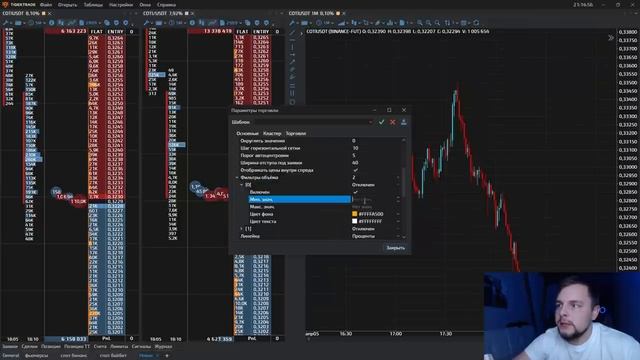Click ENTRY button in left order book
The height and width of the screenshot is (360, 640).
pyautogui.click(x=116, y=31)
